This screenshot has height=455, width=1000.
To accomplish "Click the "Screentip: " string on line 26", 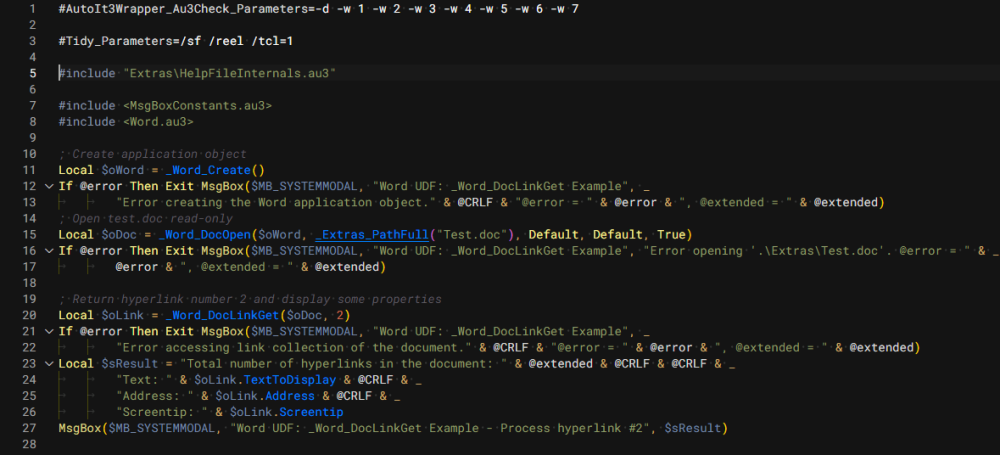I will click(162, 412).
